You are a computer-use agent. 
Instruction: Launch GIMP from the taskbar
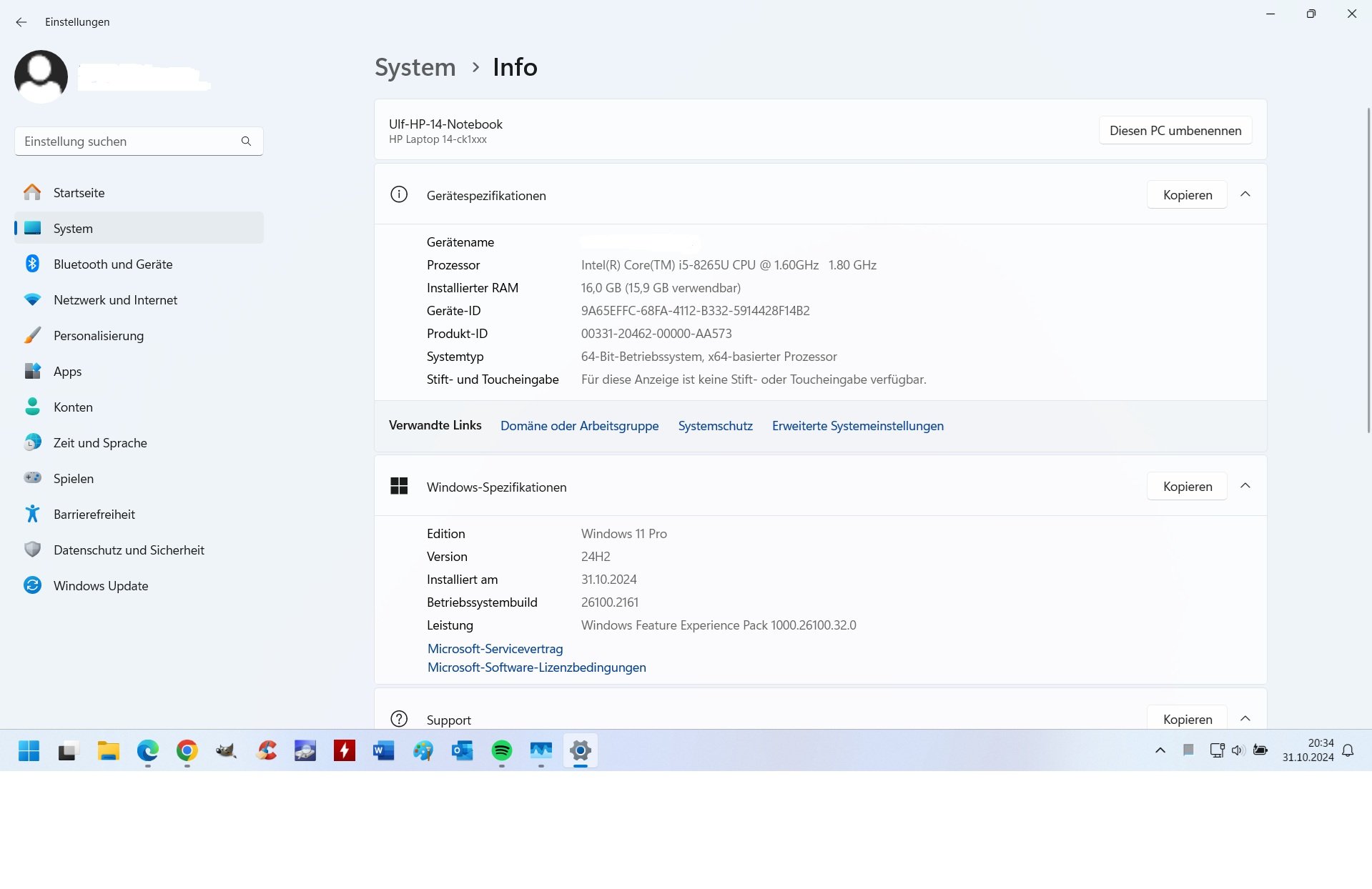(226, 750)
